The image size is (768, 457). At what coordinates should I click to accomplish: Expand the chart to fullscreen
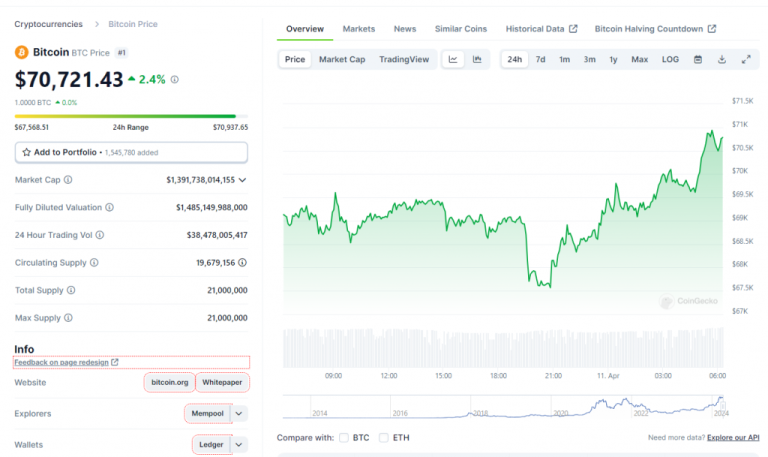(746, 59)
